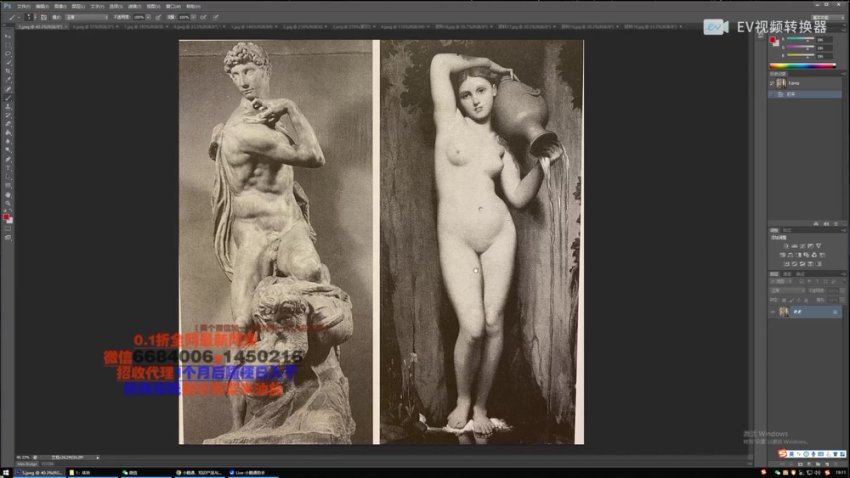Click the toolbox background color swatch

pyautogui.click(x=10, y=221)
